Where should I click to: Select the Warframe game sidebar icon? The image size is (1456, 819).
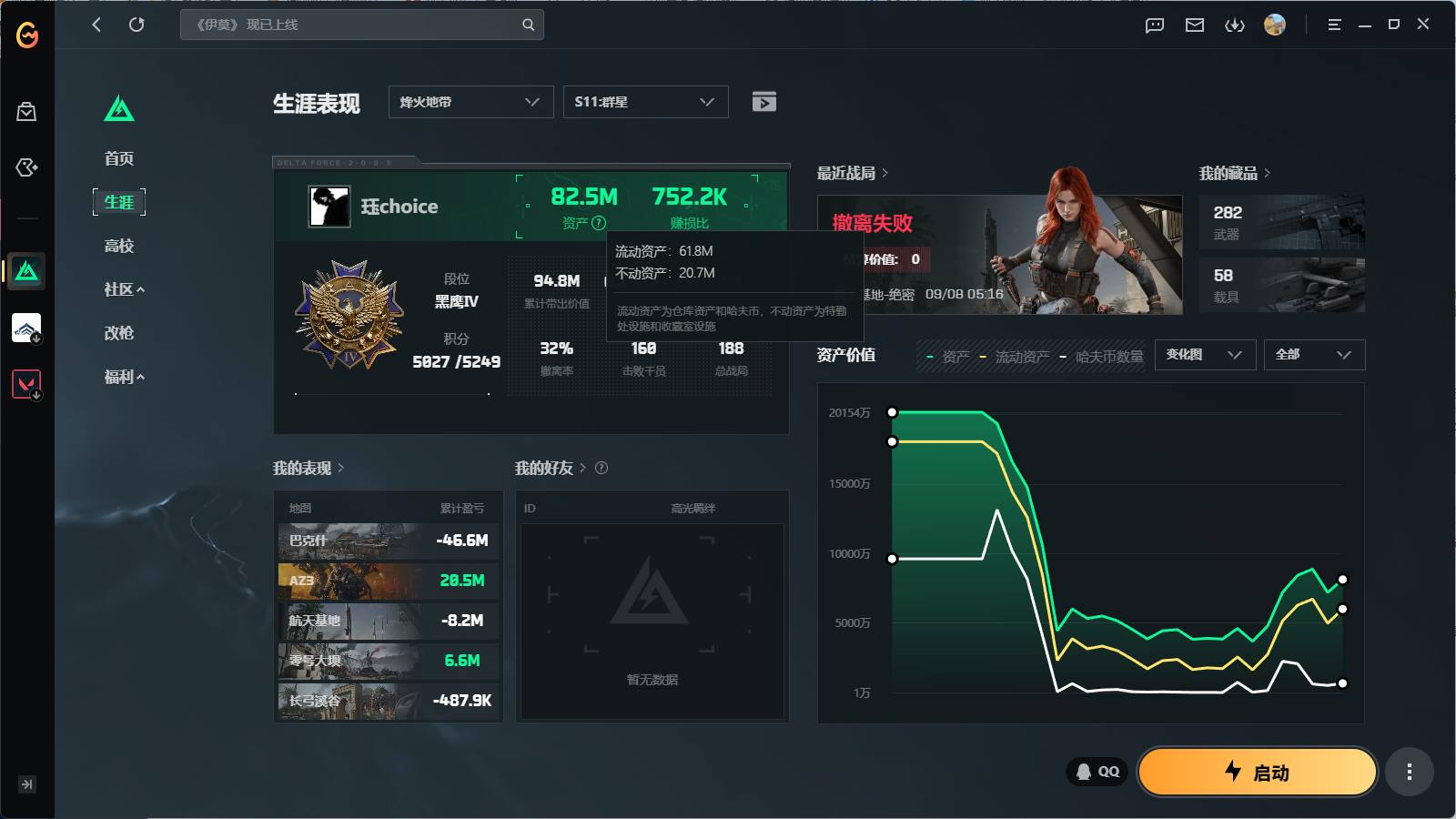pos(26,328)
